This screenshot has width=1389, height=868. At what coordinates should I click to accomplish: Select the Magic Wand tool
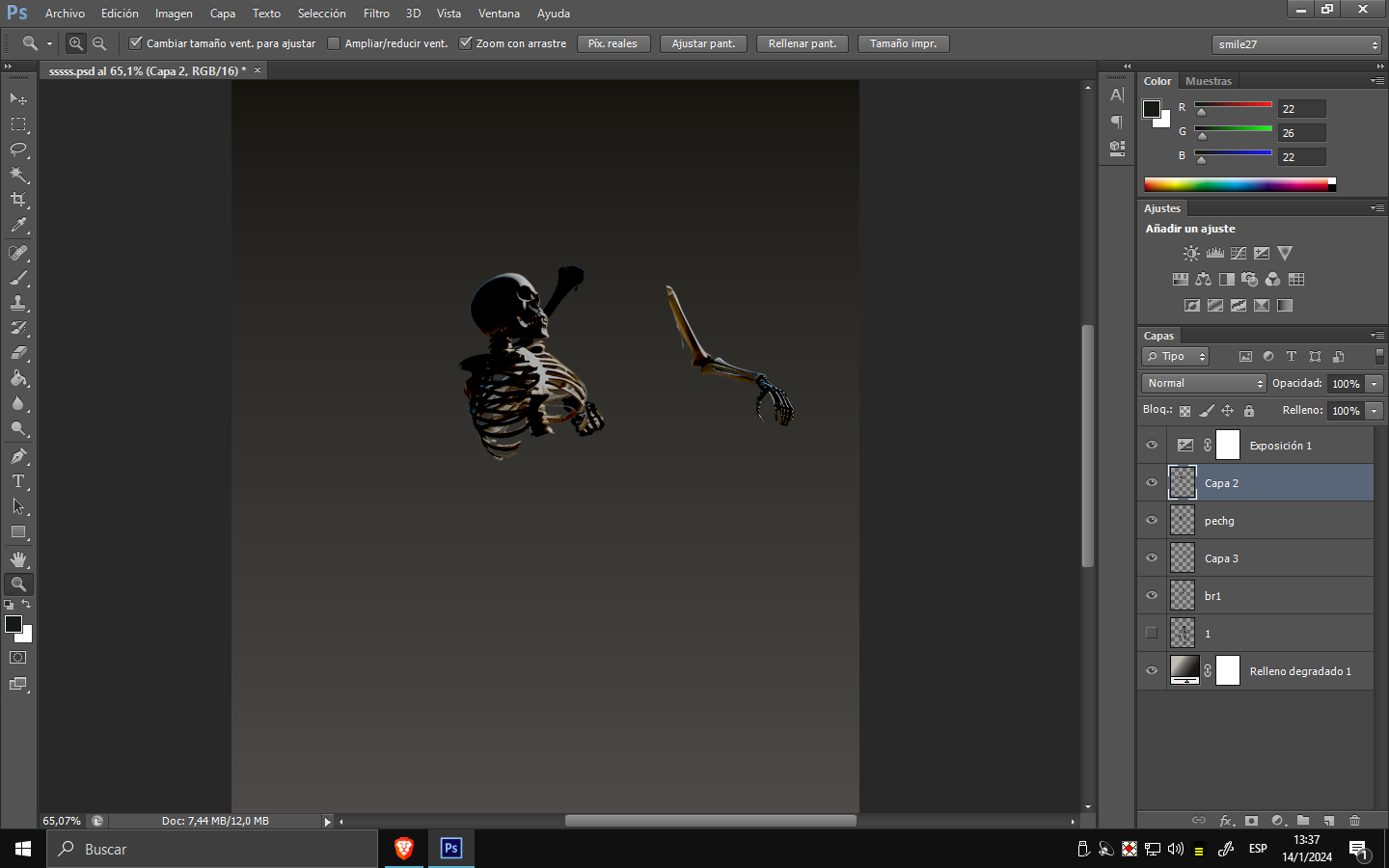point(18,175)
